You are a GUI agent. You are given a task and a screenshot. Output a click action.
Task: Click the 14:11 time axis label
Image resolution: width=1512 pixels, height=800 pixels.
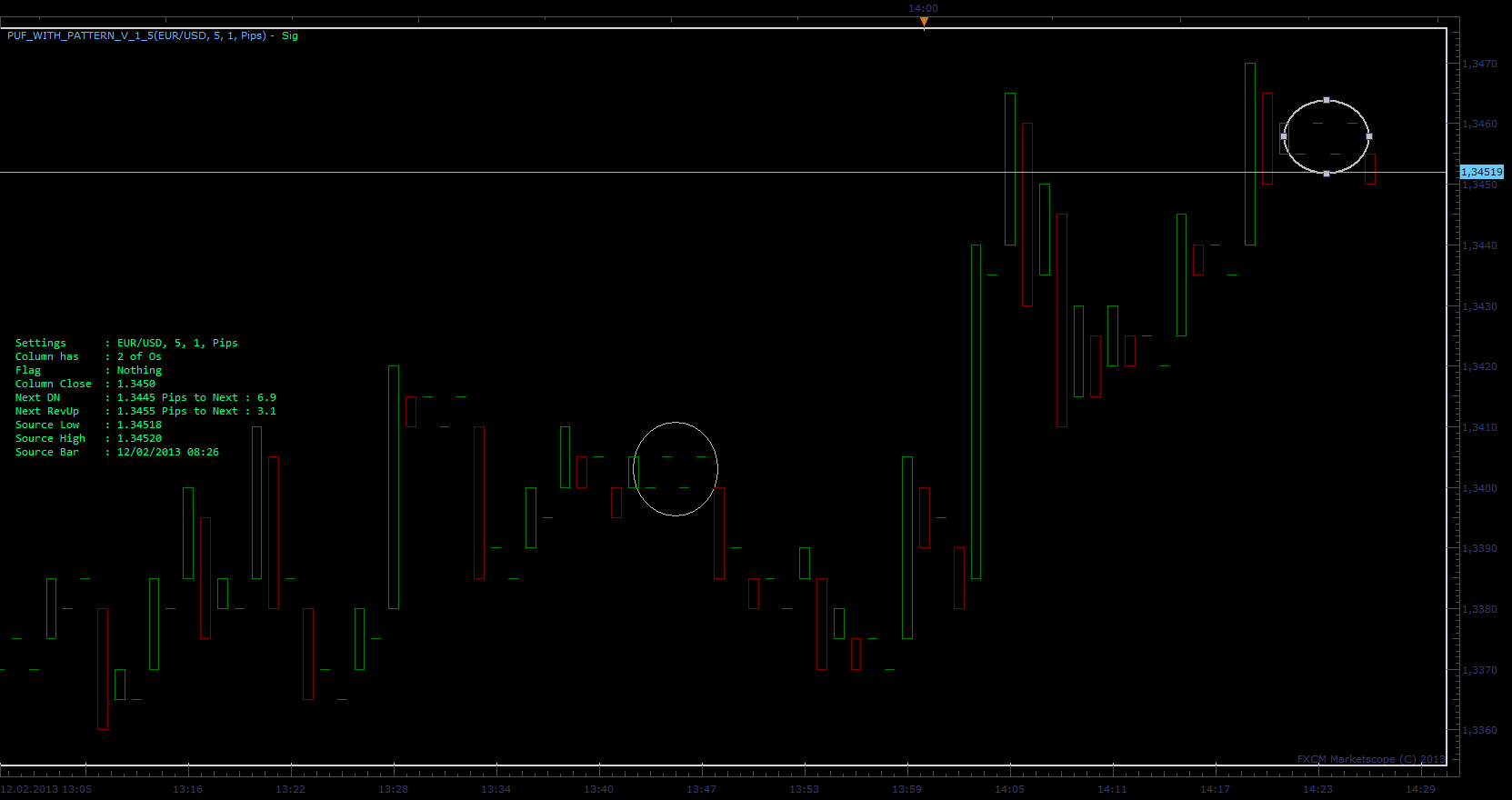pos(1113,789)
